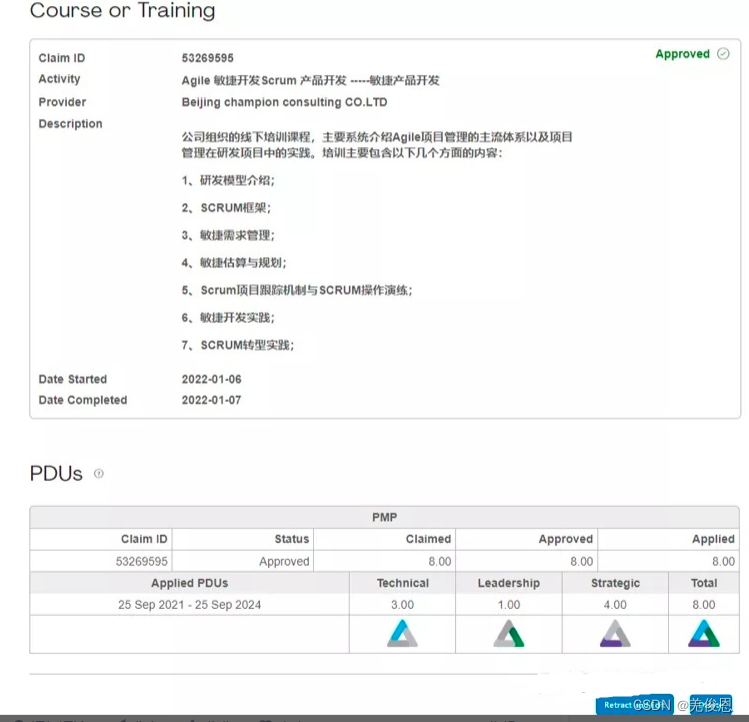Click the Total column header
Viewport: 749px width, 722px height.
click(704, 583)
